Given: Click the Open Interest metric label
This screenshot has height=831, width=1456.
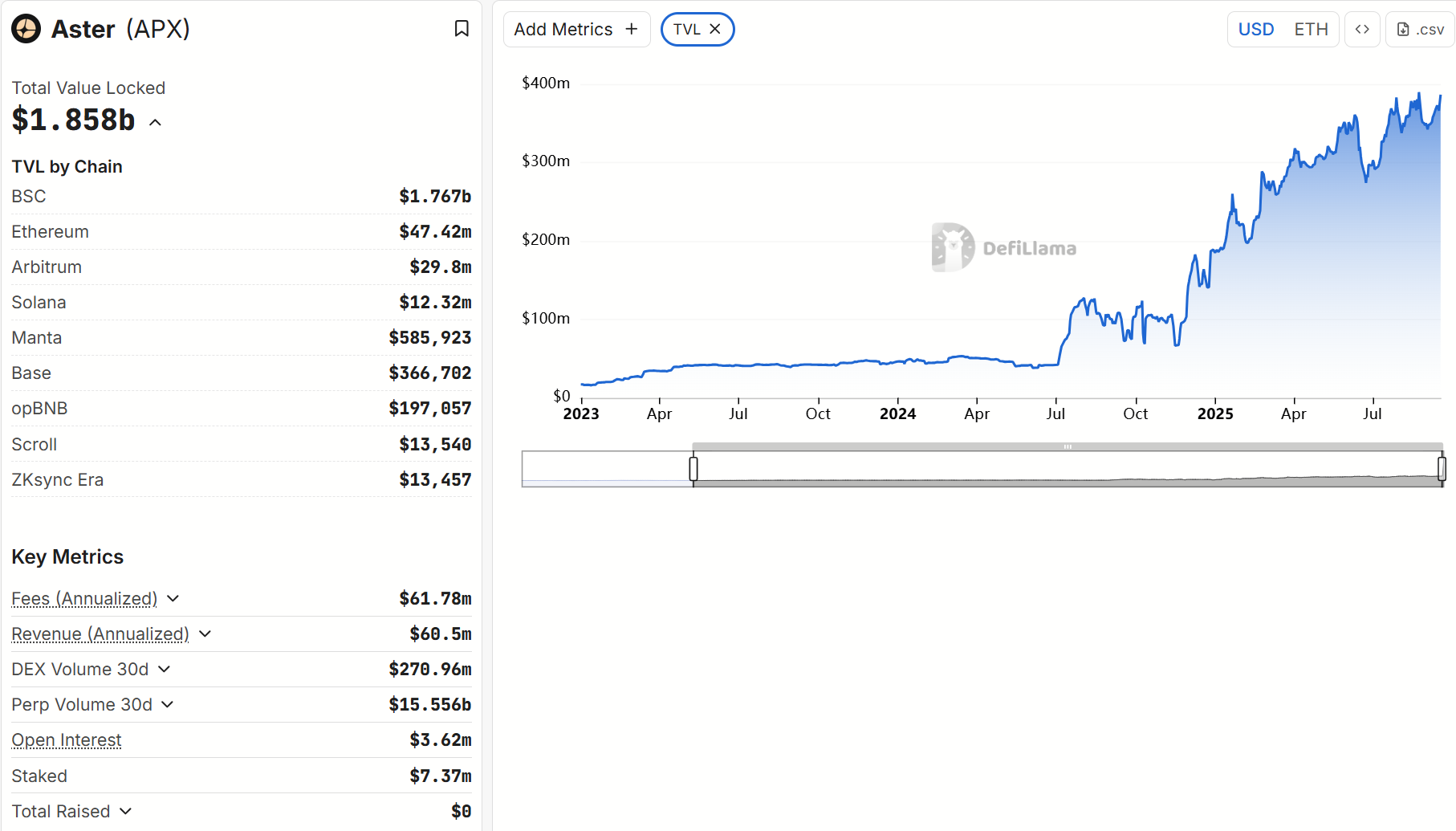Looking at the screenshot, I should [67, 740].
